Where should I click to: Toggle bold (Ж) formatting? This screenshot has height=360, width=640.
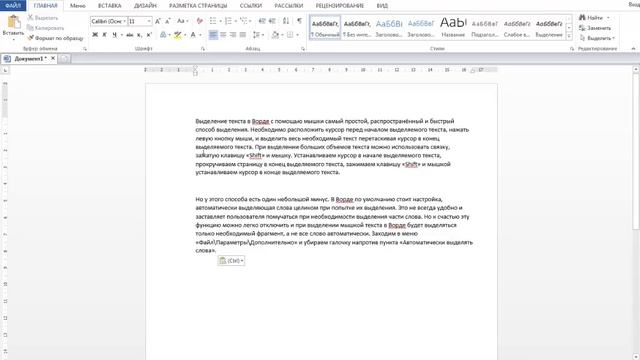tap(95, 35)
